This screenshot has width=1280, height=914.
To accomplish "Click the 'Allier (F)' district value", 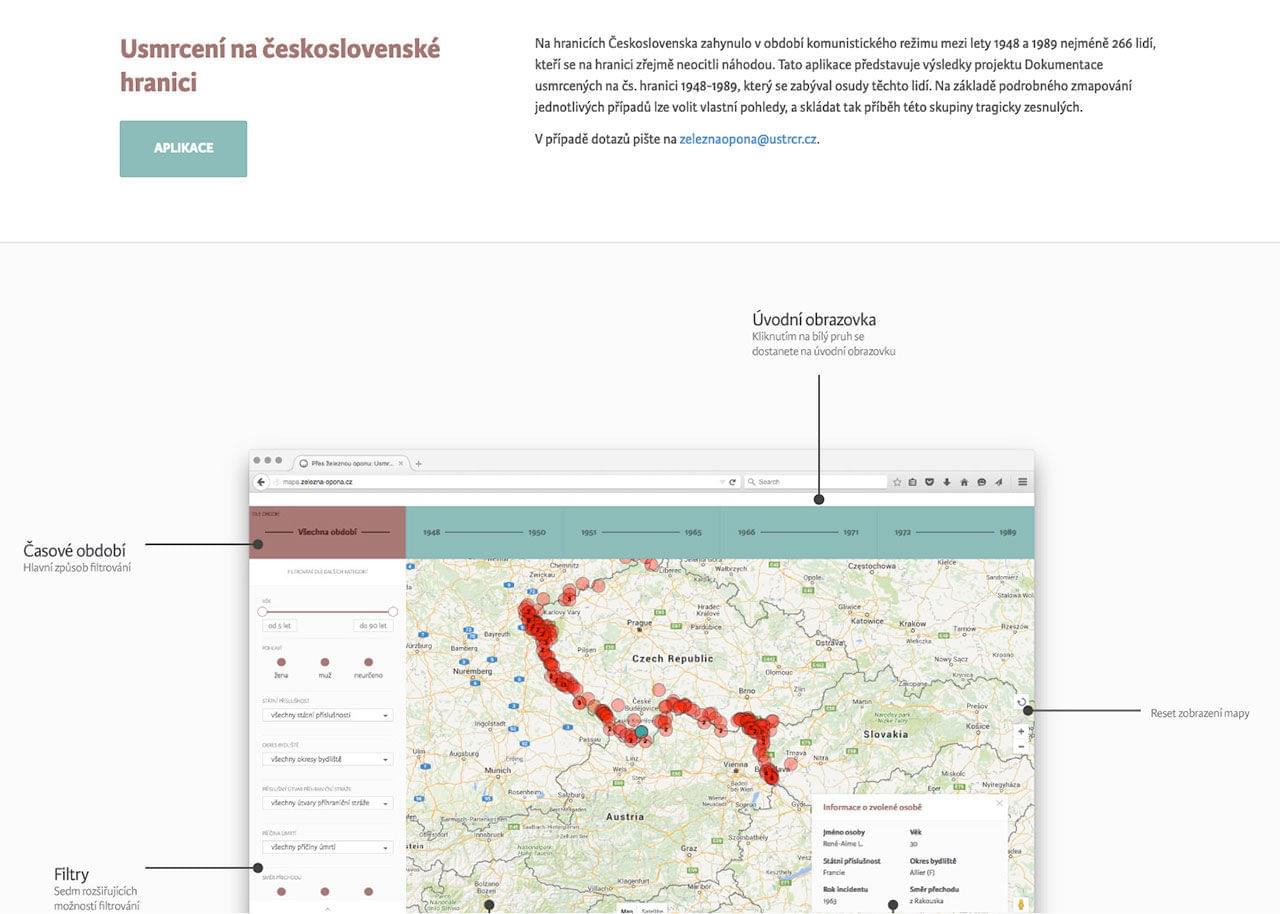I will coord(922,872).
